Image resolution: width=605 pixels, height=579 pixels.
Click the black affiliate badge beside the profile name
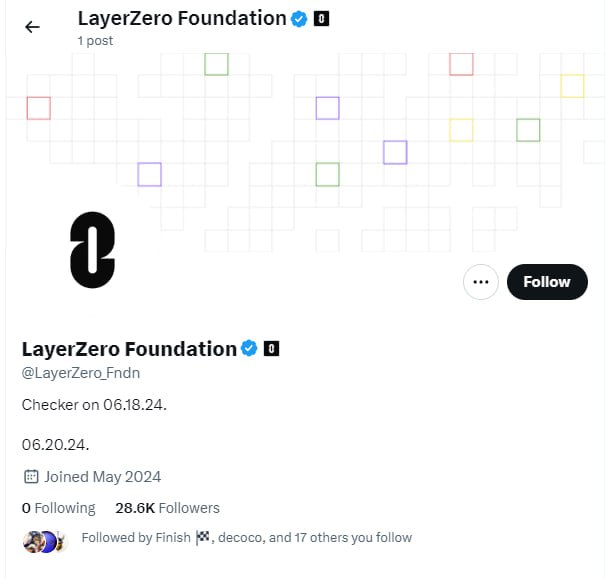(272, 349)
